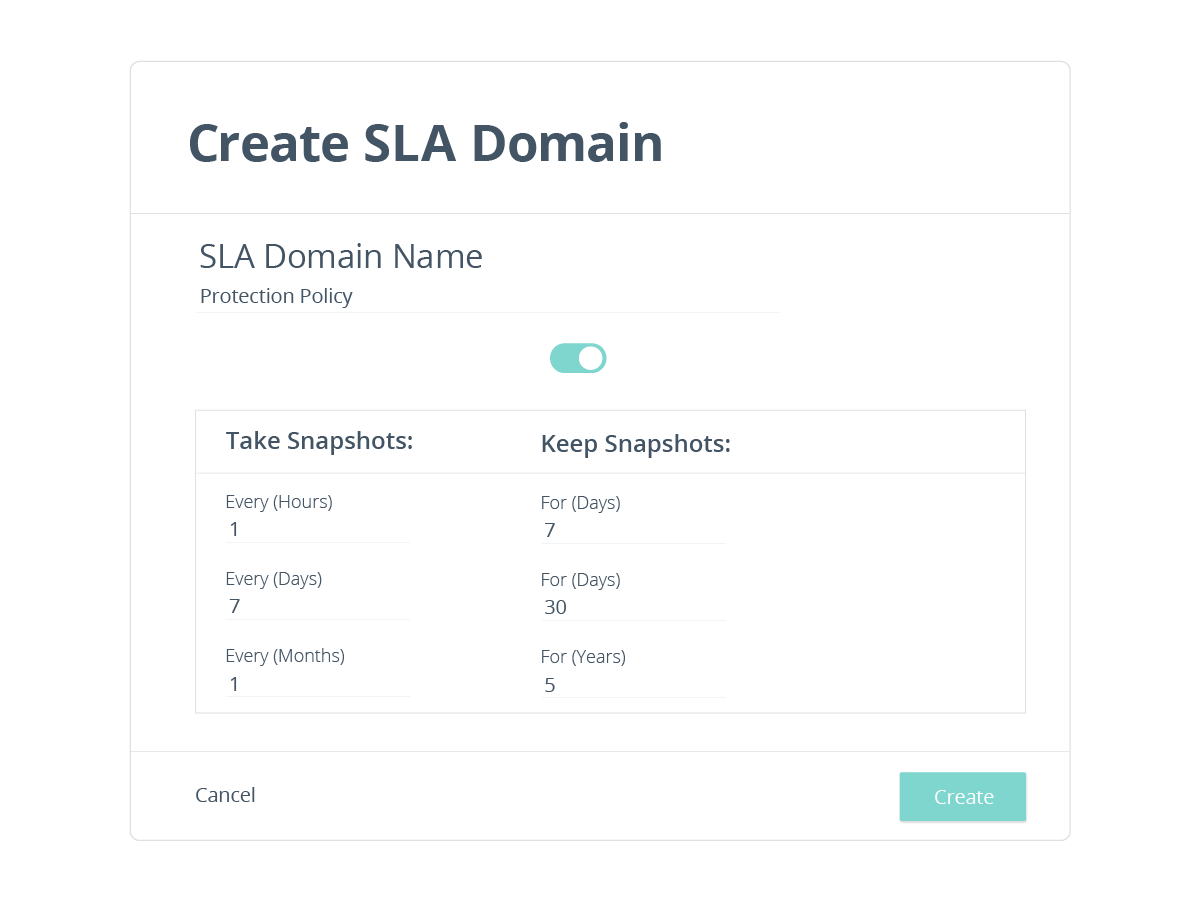This screenshot has width=1201, height=901.
Task: Set the Every (Hours) snapshot value
Action: 318,530
